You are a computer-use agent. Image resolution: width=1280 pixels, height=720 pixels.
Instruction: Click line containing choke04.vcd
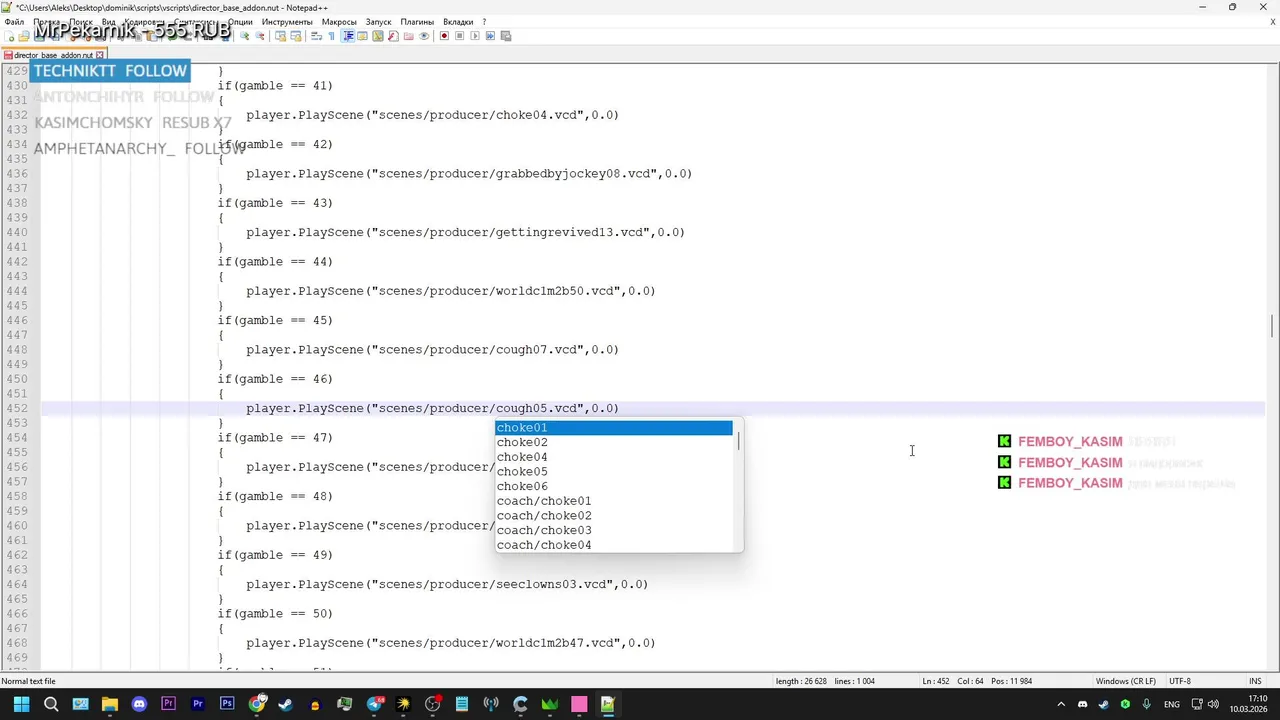pyautogui.click(x=432, y=115)
